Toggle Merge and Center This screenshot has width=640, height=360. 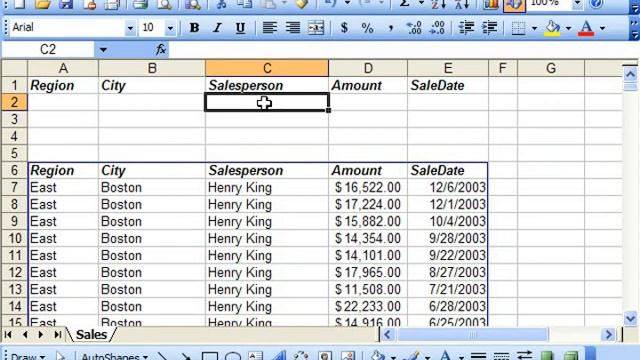coord(316,28)
